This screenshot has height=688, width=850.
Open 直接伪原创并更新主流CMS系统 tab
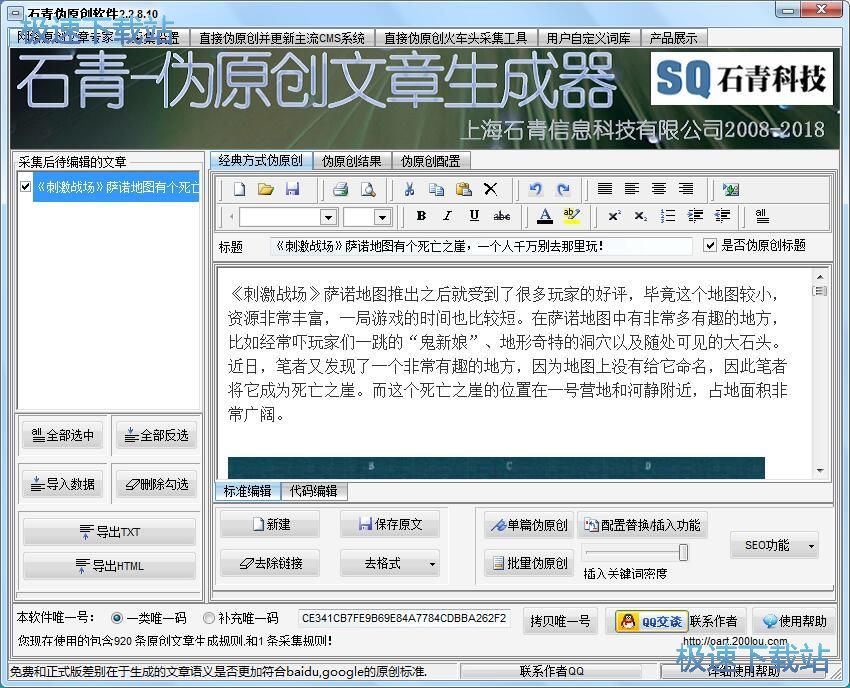(x=282, y=38)
